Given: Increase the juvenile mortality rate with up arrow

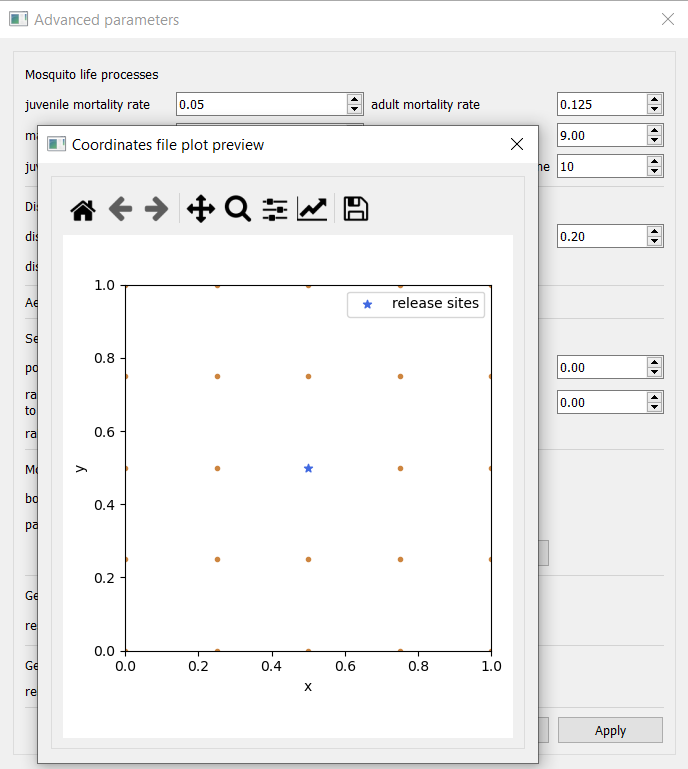Looking at the screenshot, I should pos(354,99).
